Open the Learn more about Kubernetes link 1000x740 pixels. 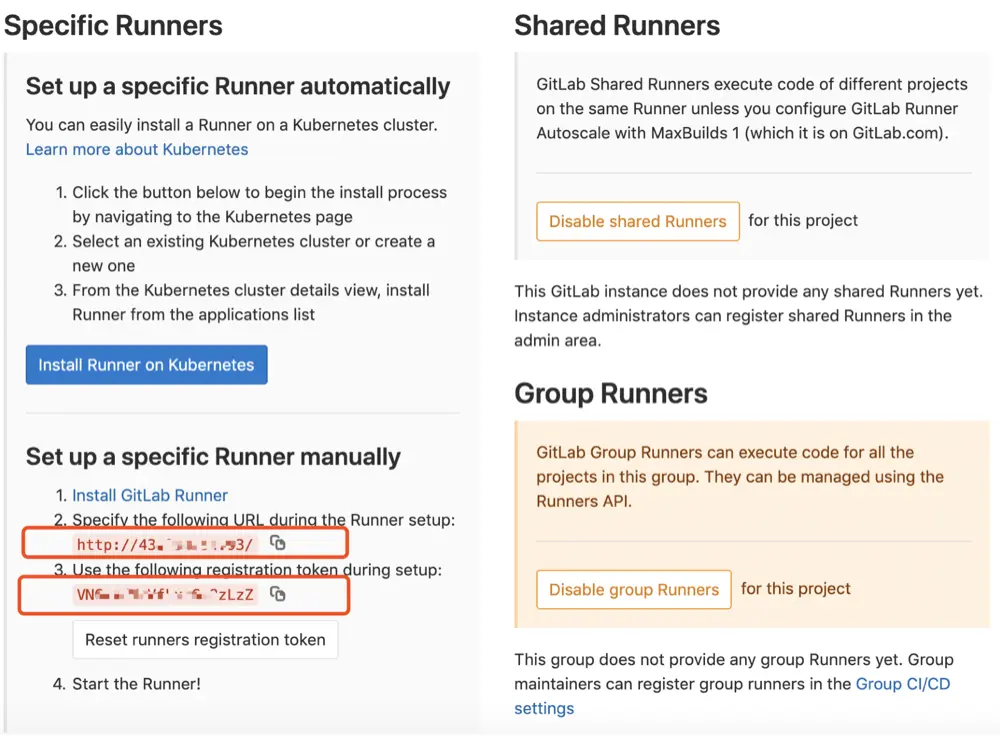137,149
